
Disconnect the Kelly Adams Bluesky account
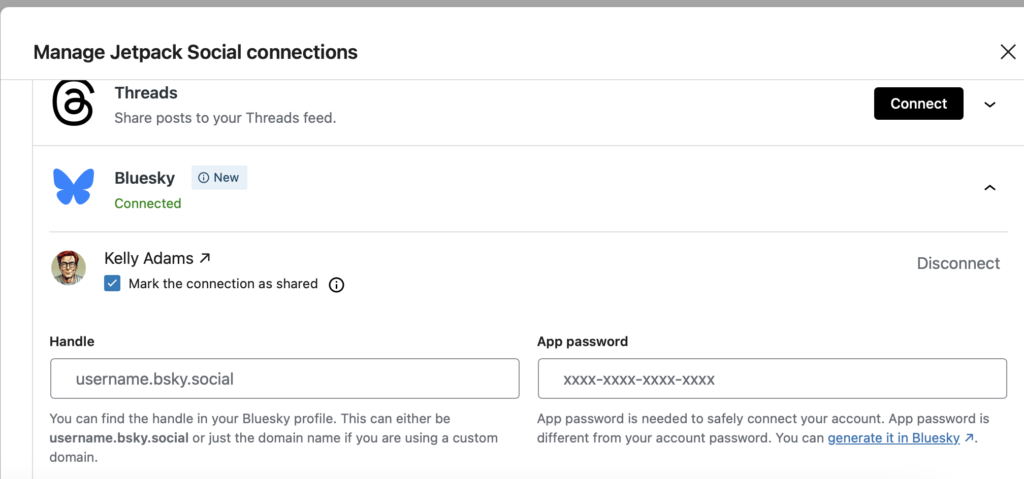[x=958, y=264]
